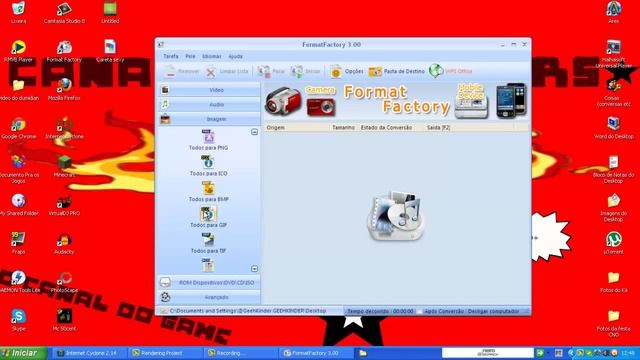Screen dimensions: 640x360
Task: Click the output folder icon in status bar
Action: (164, 311)
